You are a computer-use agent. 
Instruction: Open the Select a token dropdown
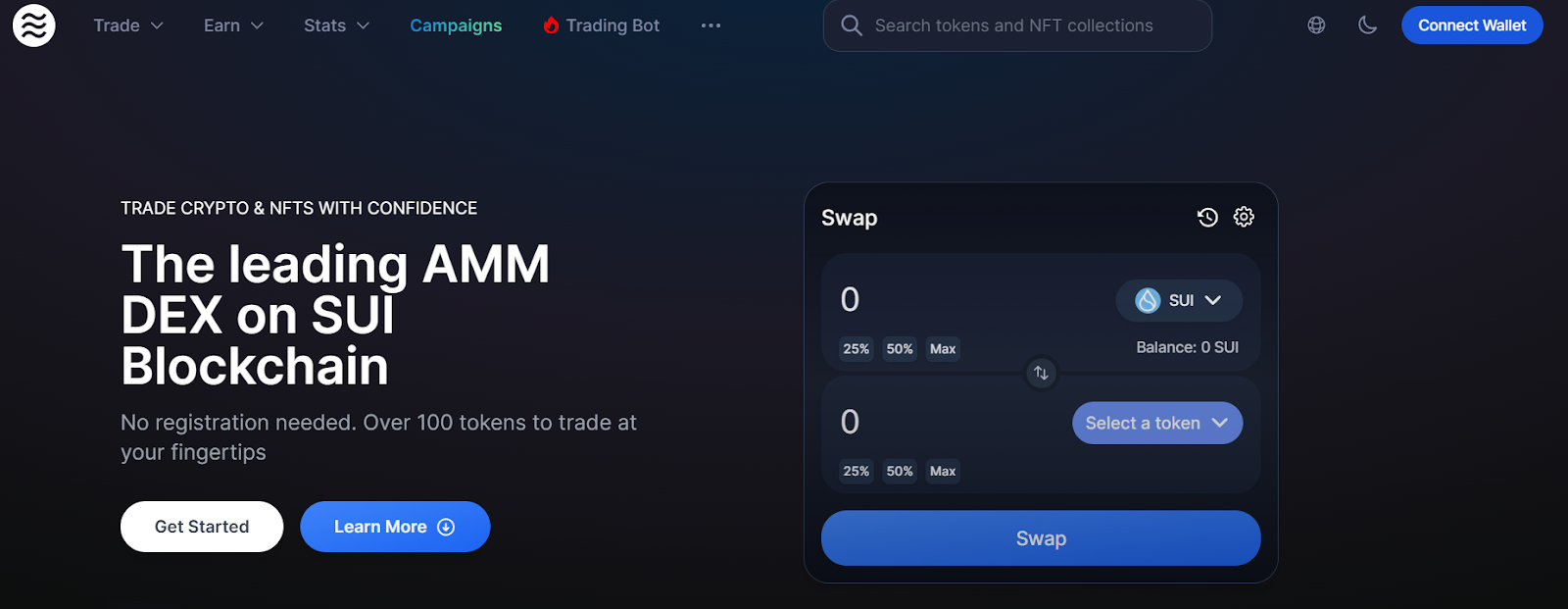(x=1157, y=423)
